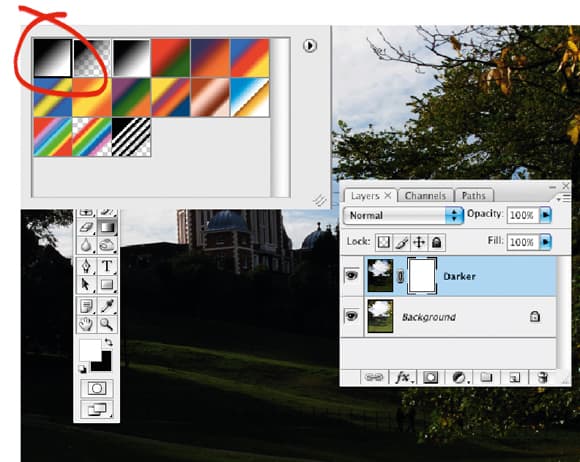The width and height of the screenshot is (580, 462).
Task: Select the Darker layer by its name
Action: point(459,276)
